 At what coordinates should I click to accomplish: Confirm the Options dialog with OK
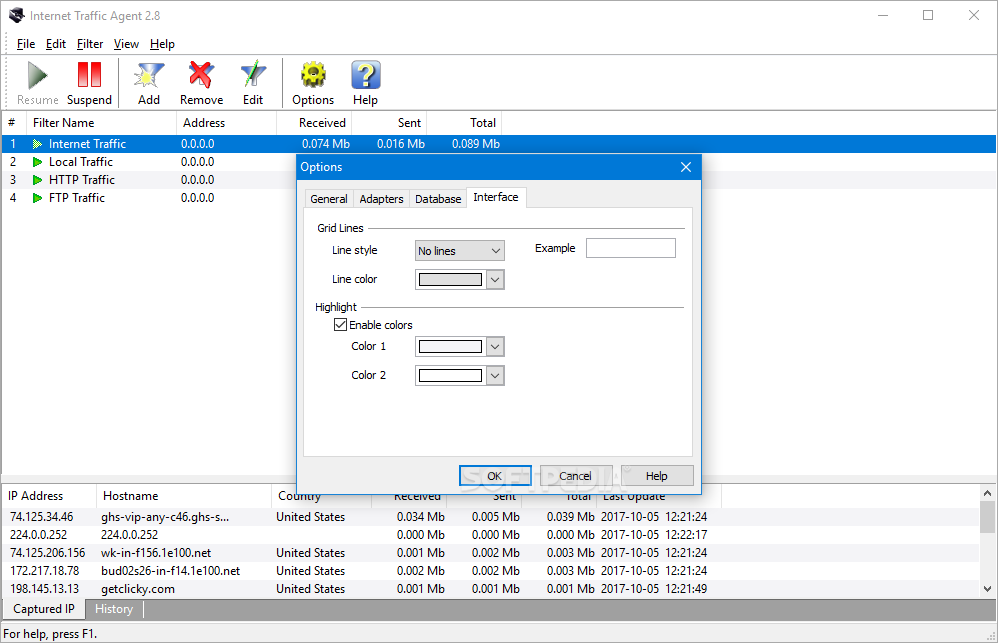[495, 476]
